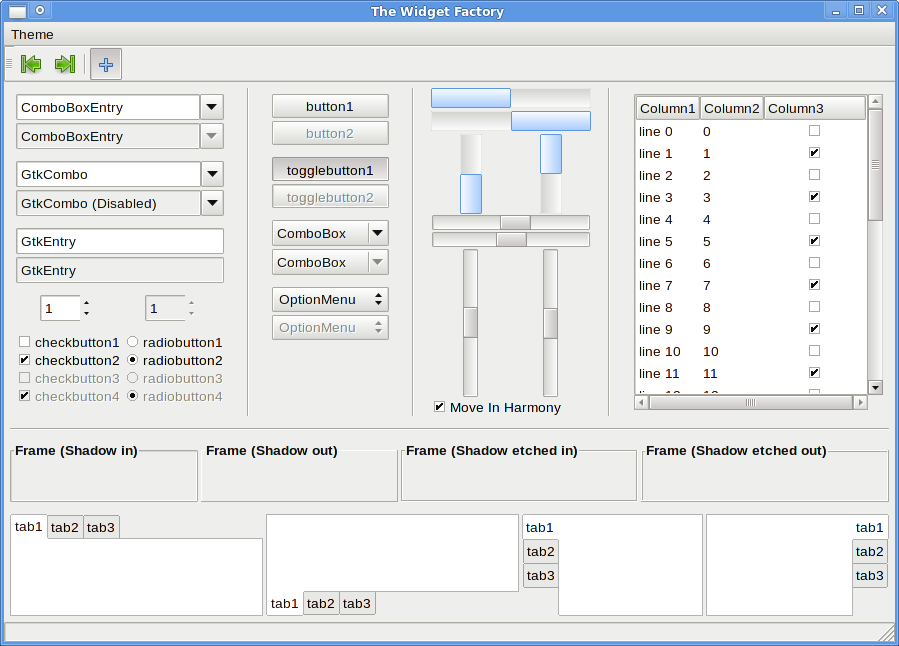The width and height of the screenshot is (899, 646).
Task: Click the list's scroll up arrow
Action: pos(875,101)
